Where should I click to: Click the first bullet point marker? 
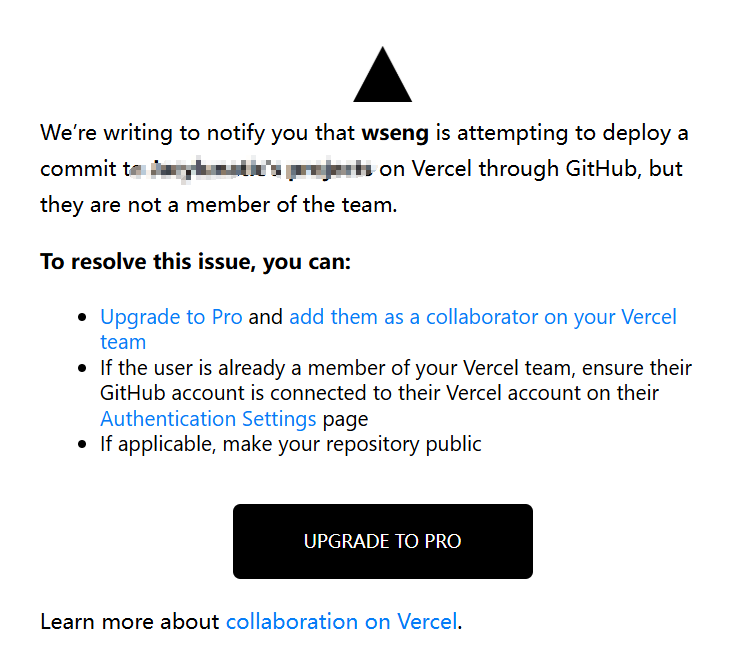pyautogui.click(x=82, y=317)
